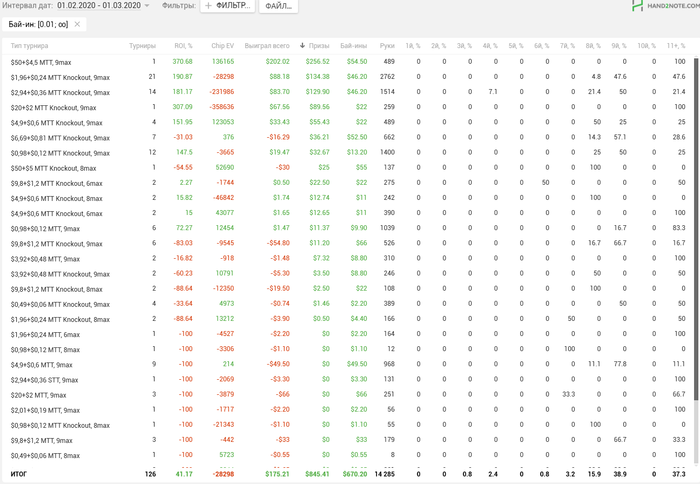This screenshot has height=484, width=700.
Task: Sort by 1й, % column header
Action: tap(413, 46)
